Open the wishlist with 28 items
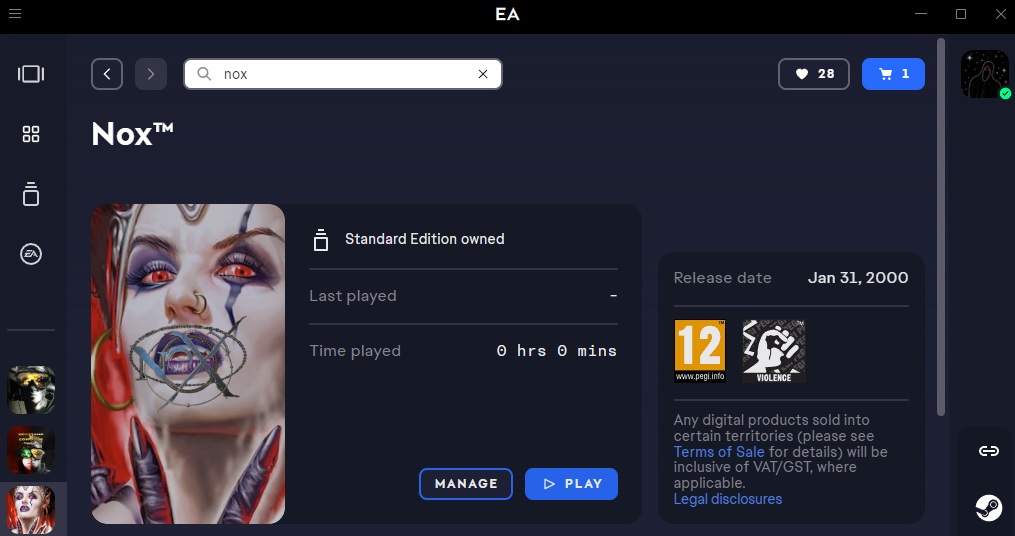Image resolution: width=1015 pixels, height=536 pixels. click(x=814, y=74)
